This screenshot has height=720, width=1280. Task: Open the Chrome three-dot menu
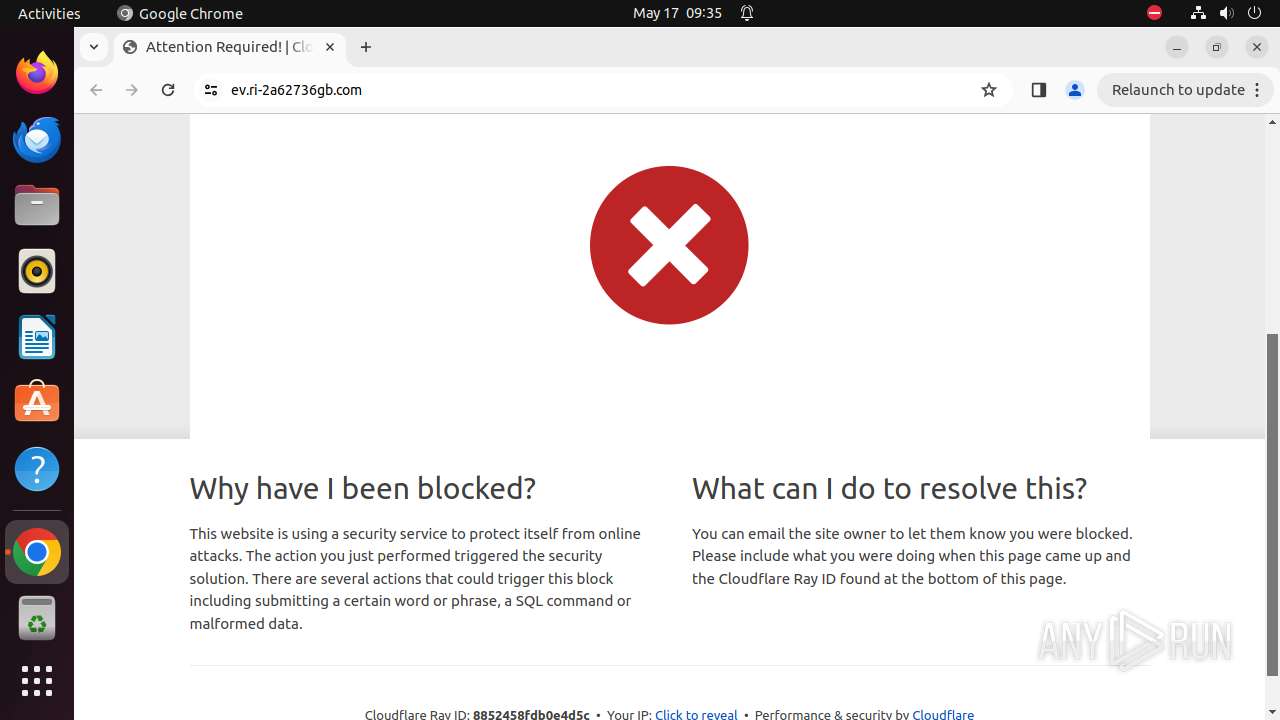click(1258, 90)
